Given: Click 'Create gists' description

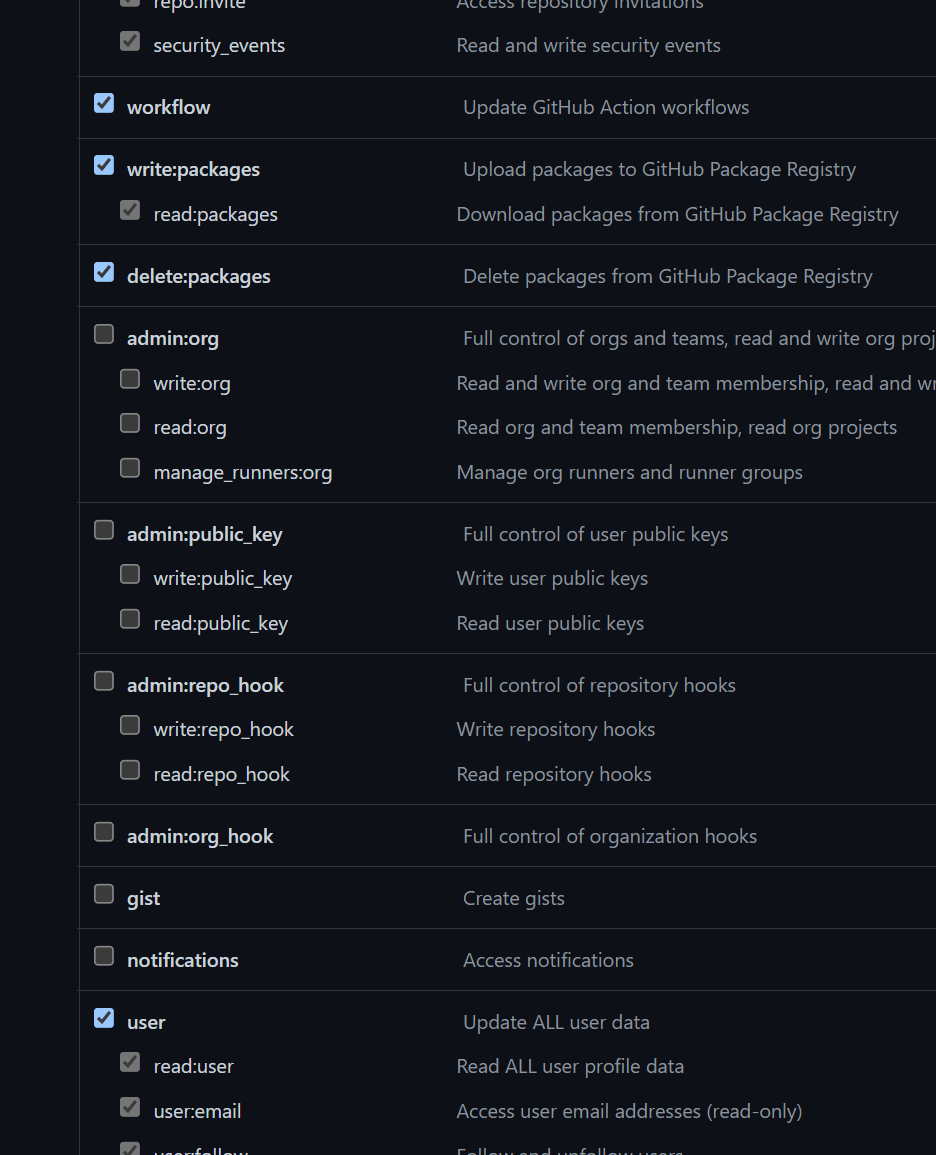Looking at the screenshot, I should coord(514,899).
